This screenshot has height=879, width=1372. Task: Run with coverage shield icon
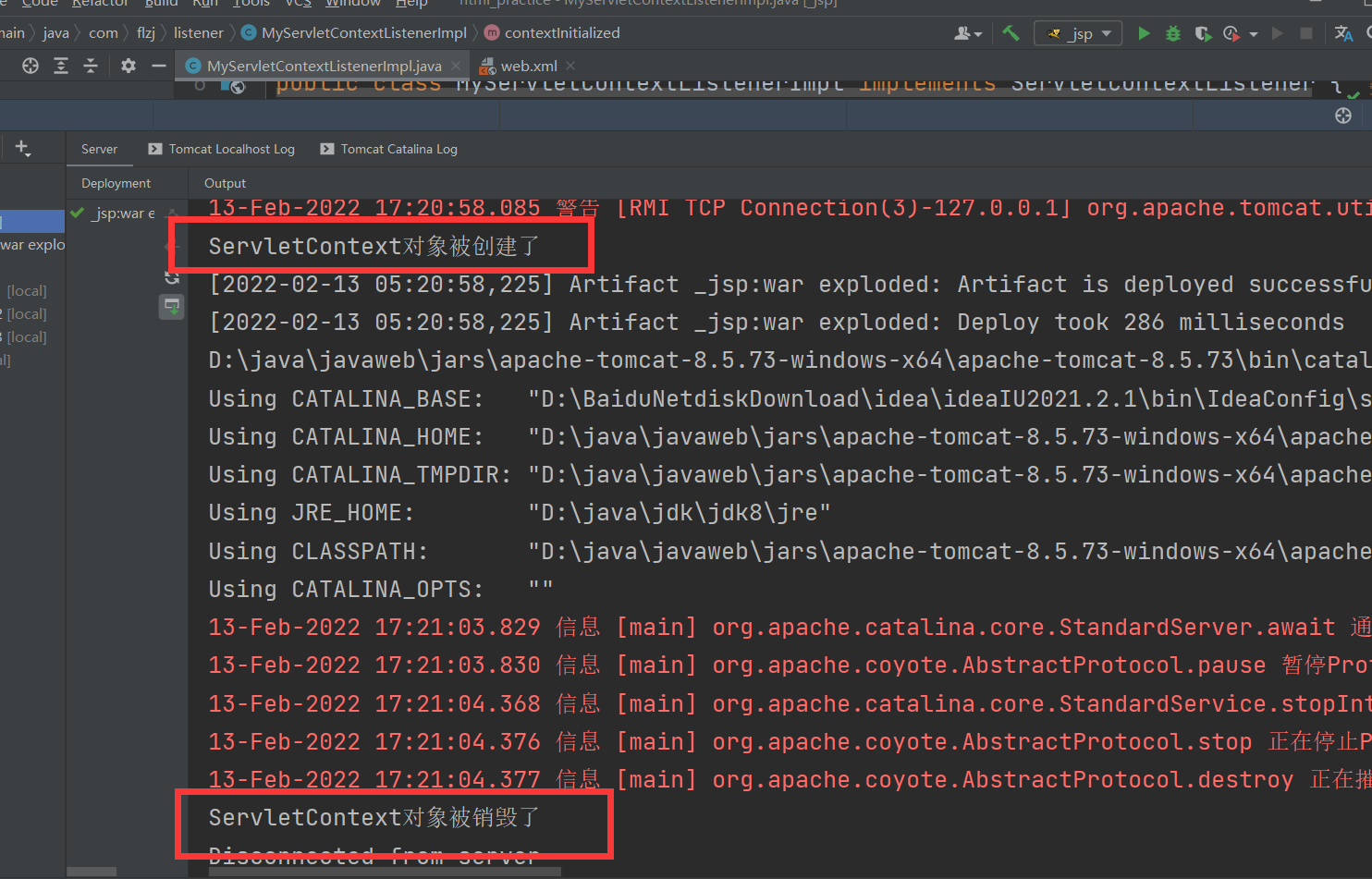click(1202, 33)
